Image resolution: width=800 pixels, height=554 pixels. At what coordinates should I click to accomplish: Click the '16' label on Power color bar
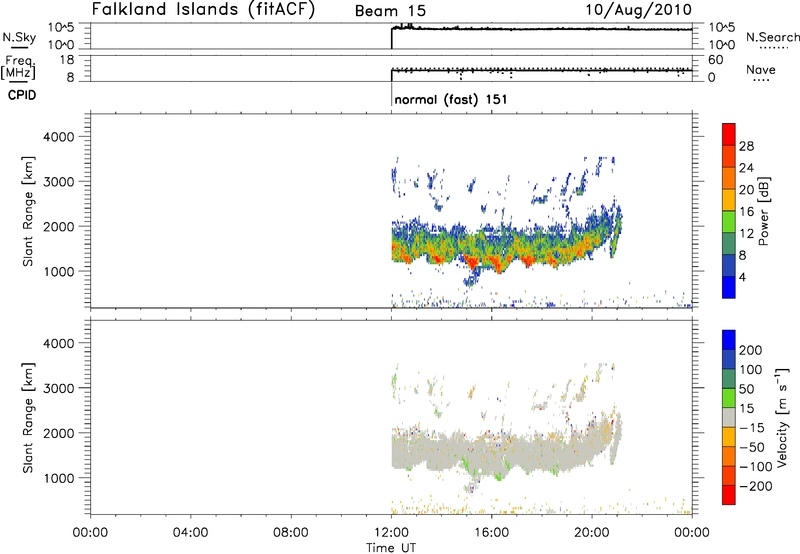[x=746, y=212]
